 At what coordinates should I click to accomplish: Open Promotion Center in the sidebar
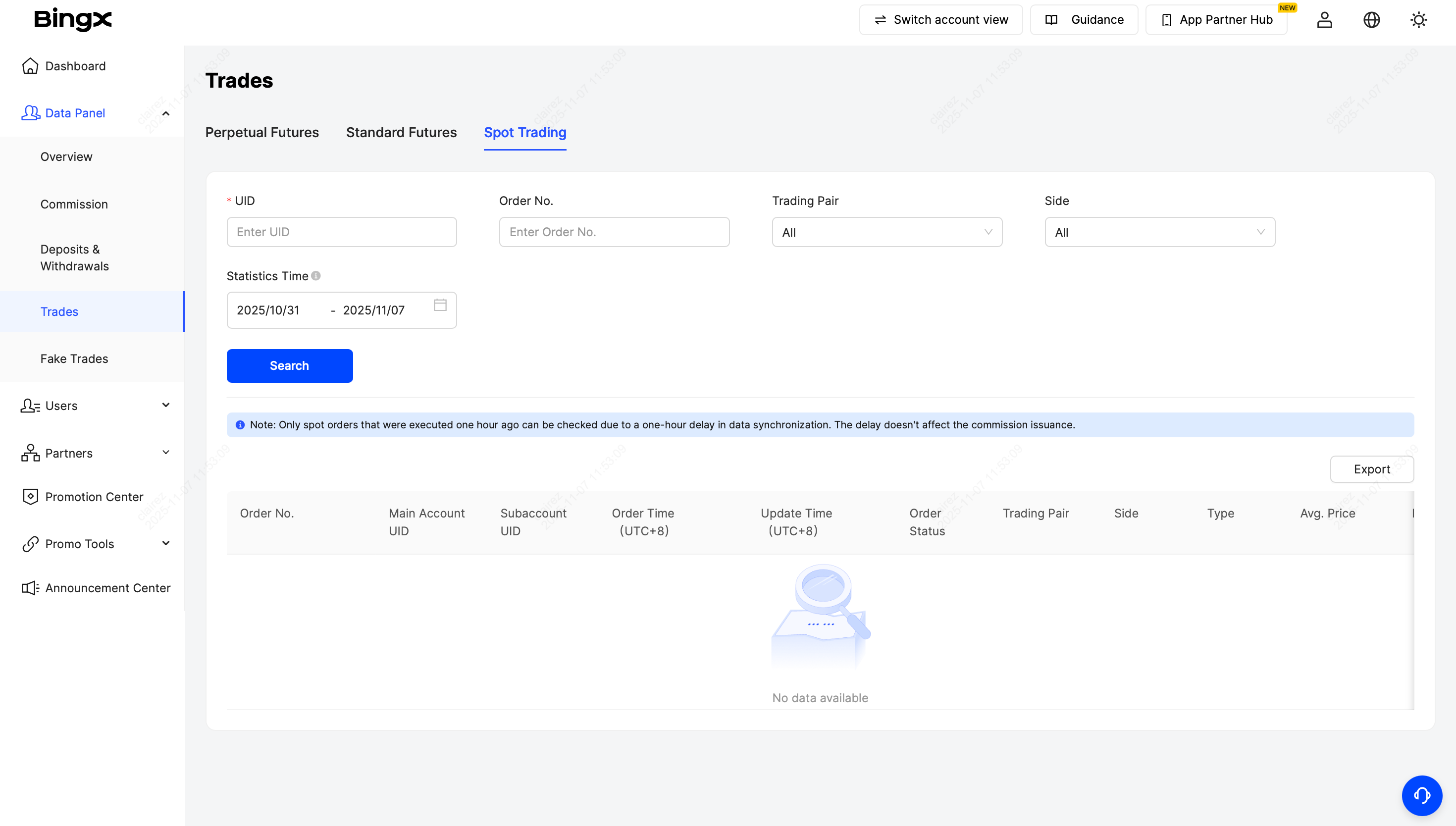(x=94, y=497)
